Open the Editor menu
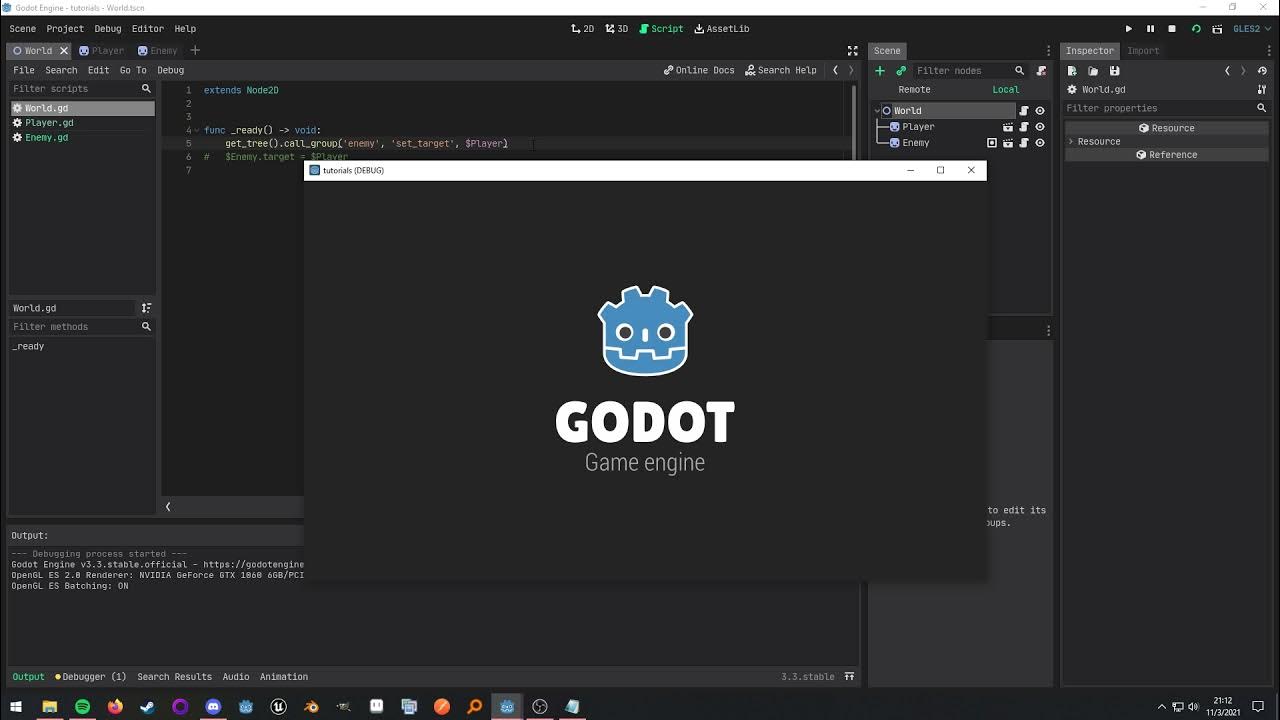This screenshot has width=1280, height=720. pyautogui.click(x=147, y=29)
